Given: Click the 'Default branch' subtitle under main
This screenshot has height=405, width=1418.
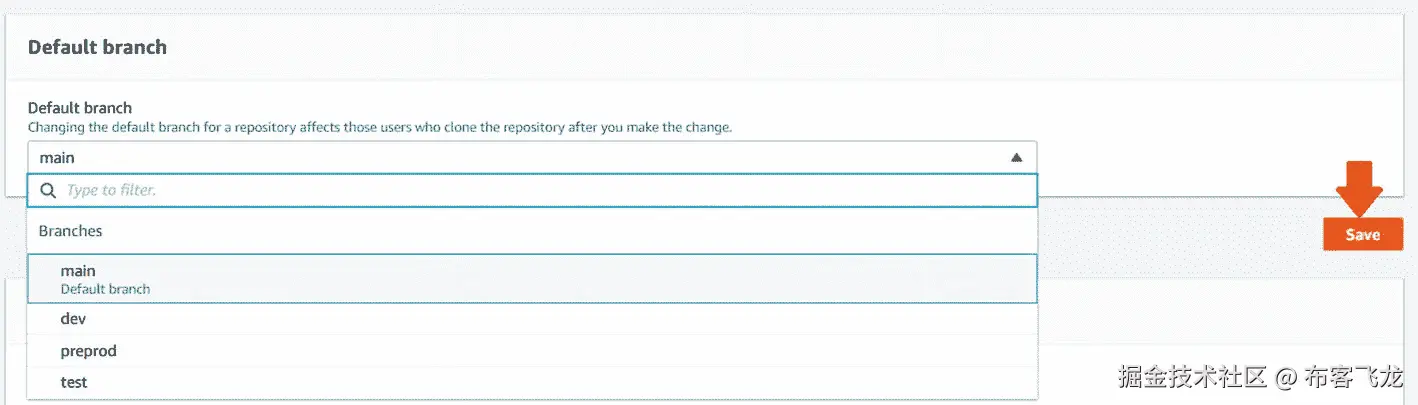Looking at the screenshot, I should [105, 289].
